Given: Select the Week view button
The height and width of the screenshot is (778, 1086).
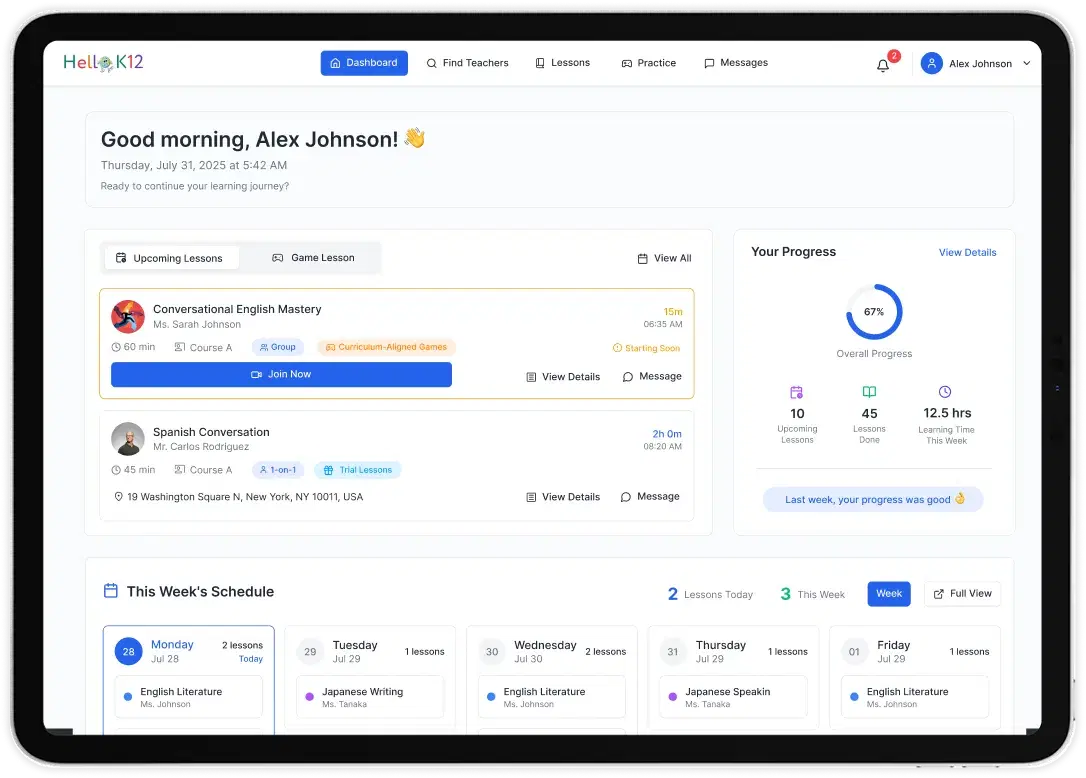Looking at the screenshot, I should coord(889,594).
